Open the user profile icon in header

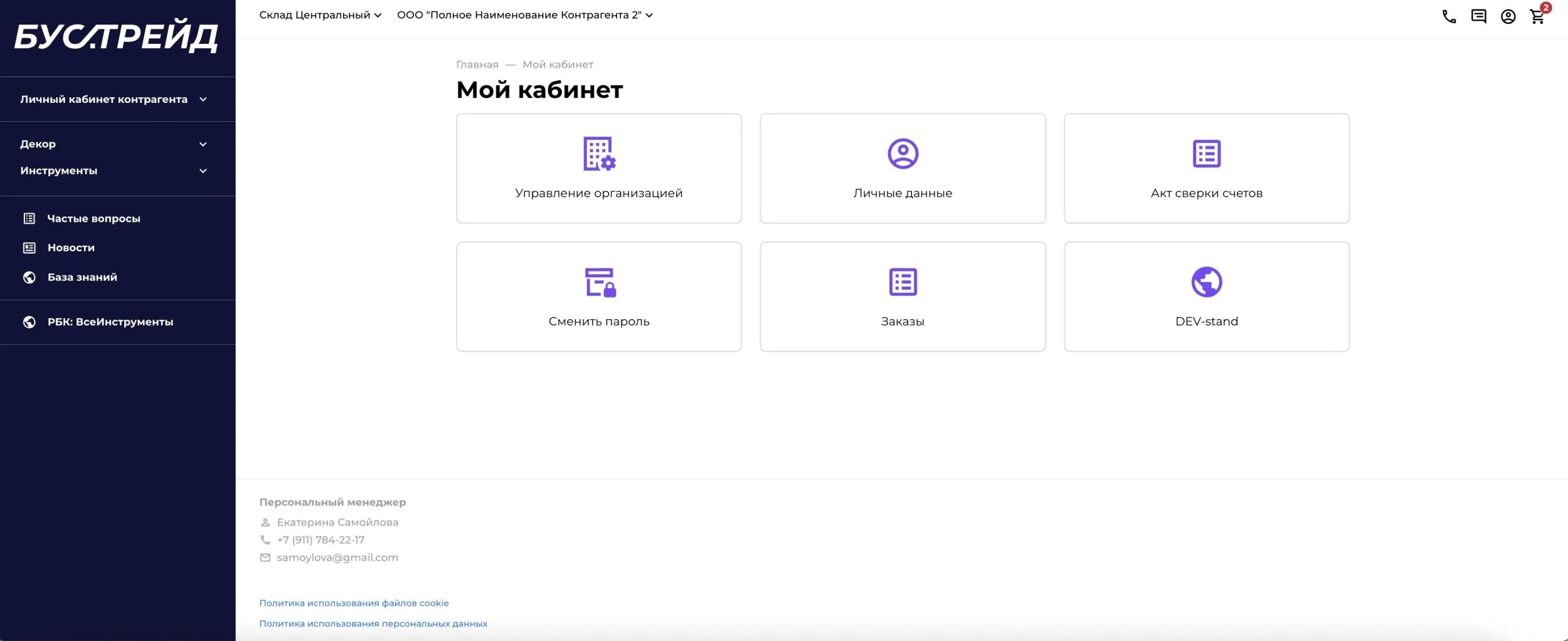pos(1508,17)
